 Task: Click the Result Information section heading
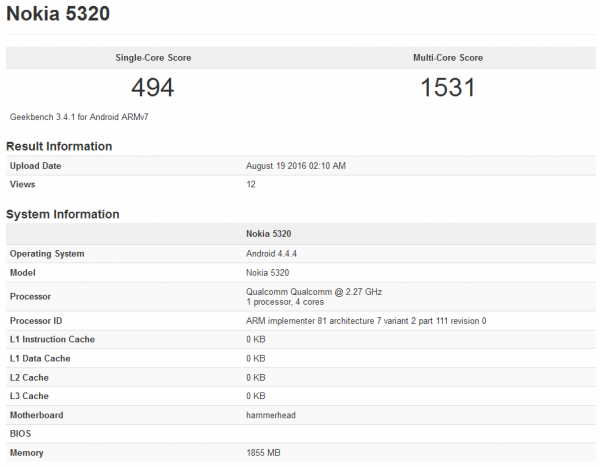click(59, 146)
